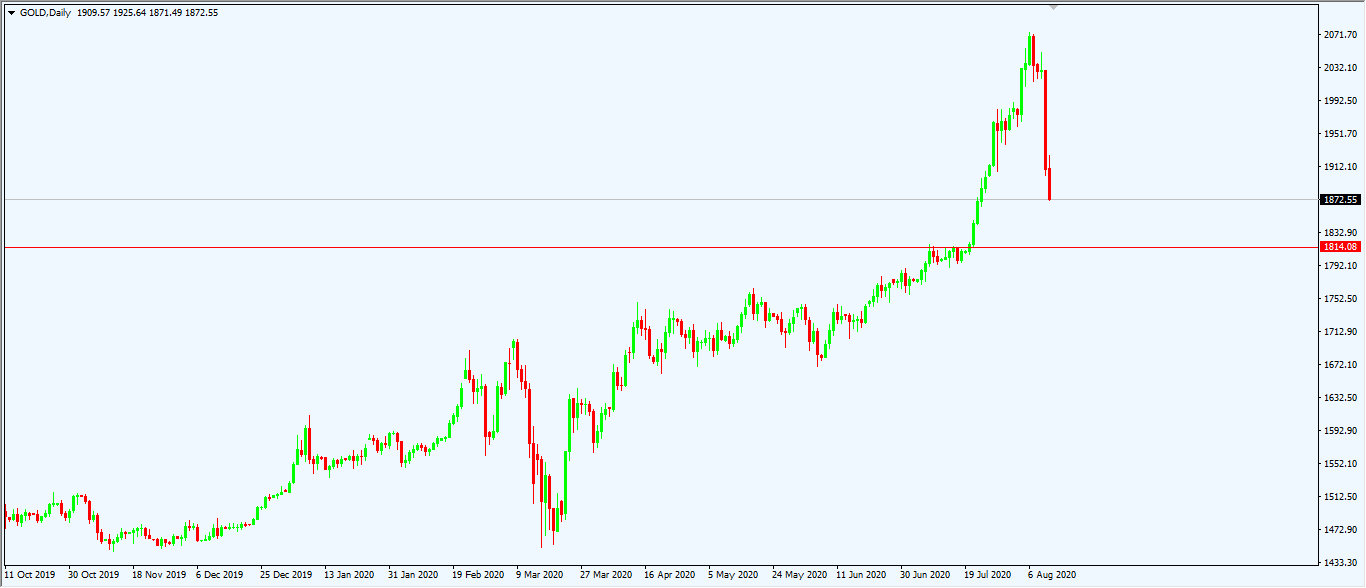Click the 25 Dec 2019 date label

[286, 575]
